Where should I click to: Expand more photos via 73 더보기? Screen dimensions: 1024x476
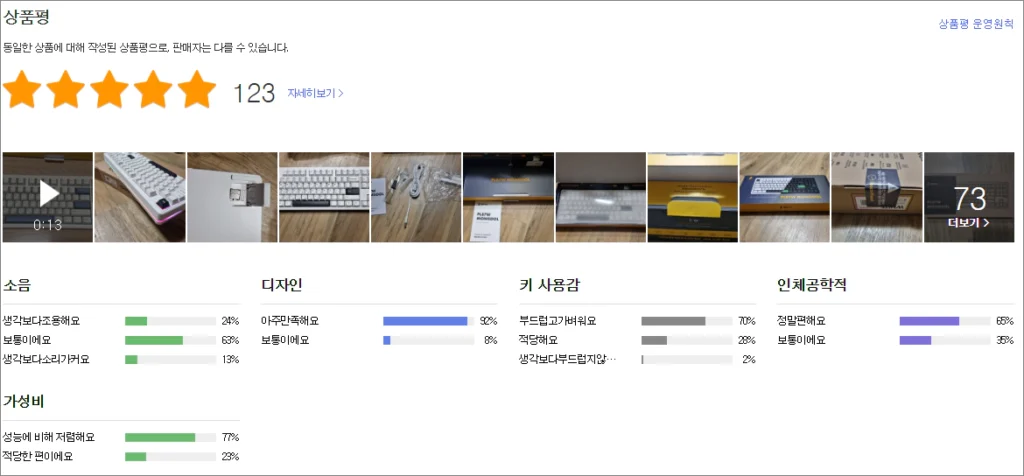(968, 198)
